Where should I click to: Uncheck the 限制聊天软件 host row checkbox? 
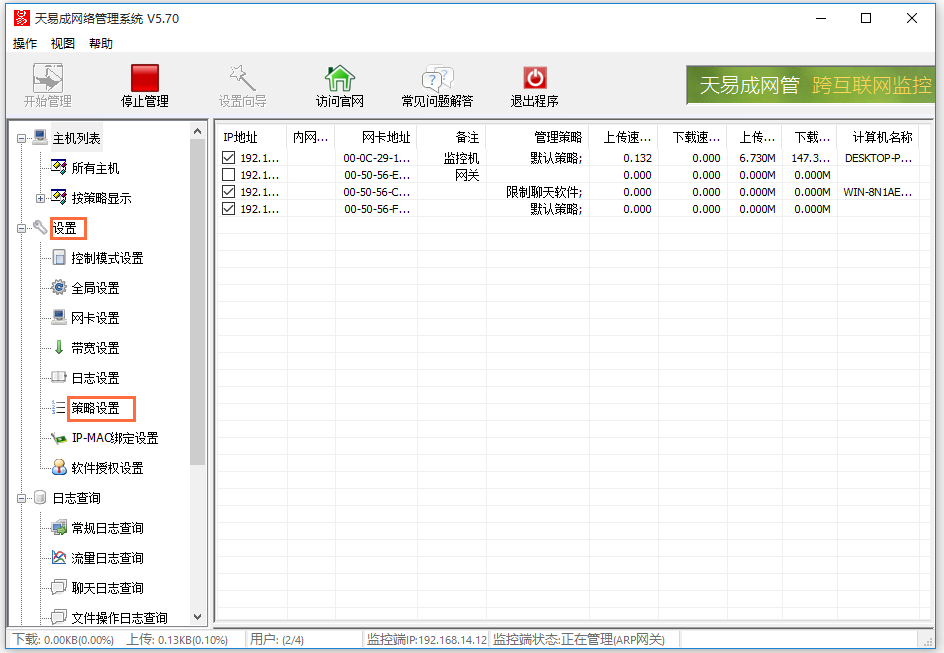pyautogui.click(x=228, y=191)
